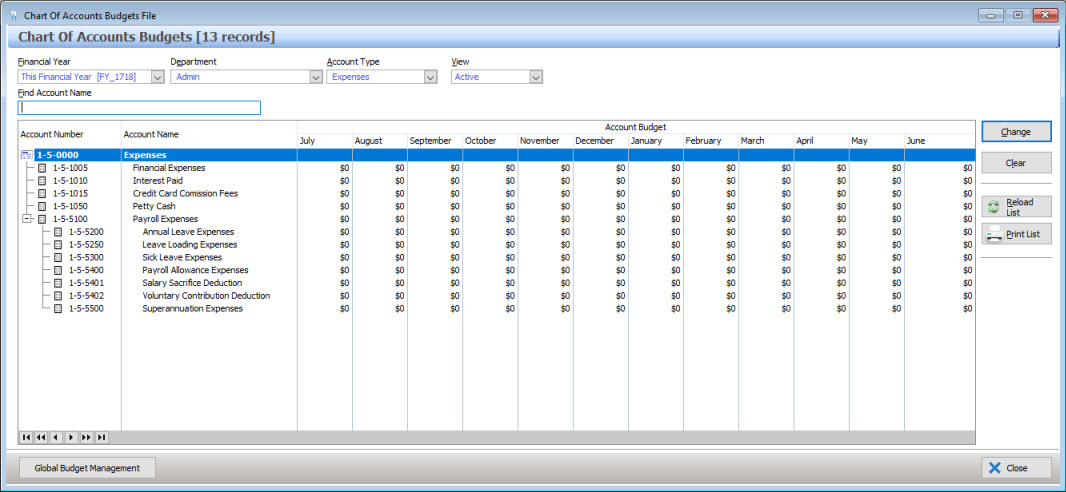Screen dimensions: 1066x492
Task: Go to previous record arrow
Action: click(56, 438)
